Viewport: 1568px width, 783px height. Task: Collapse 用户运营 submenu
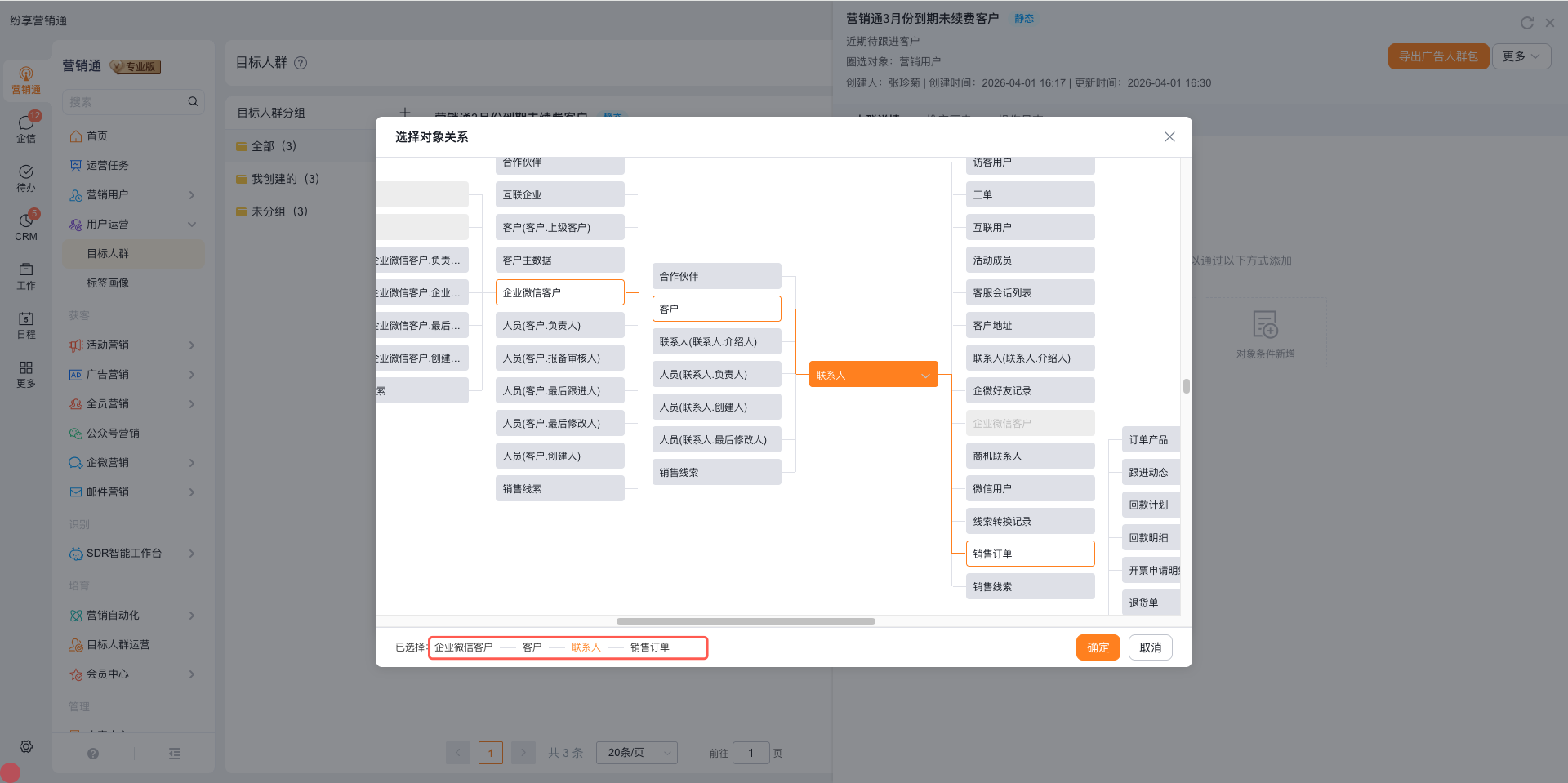(192, 225)
